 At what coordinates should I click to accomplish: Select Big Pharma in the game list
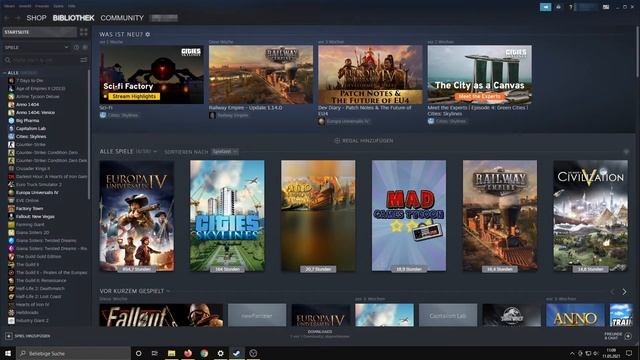pos(27,120)
